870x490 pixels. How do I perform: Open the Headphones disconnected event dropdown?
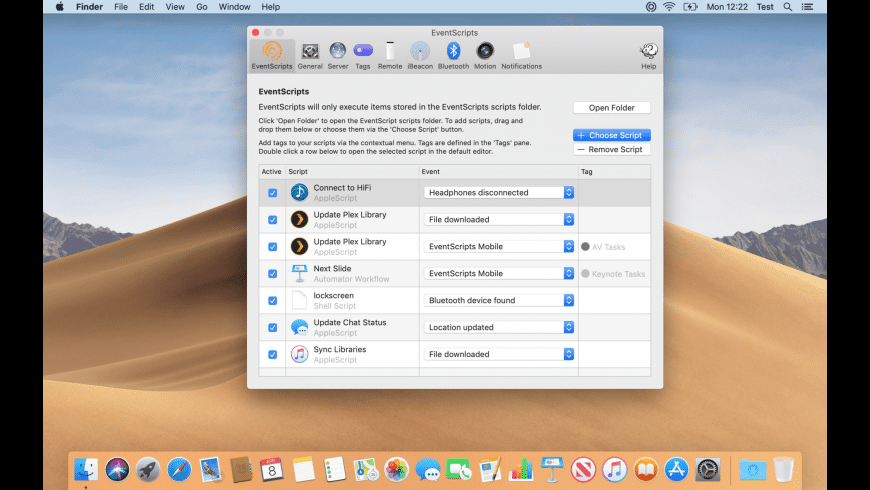coord(499,193)
